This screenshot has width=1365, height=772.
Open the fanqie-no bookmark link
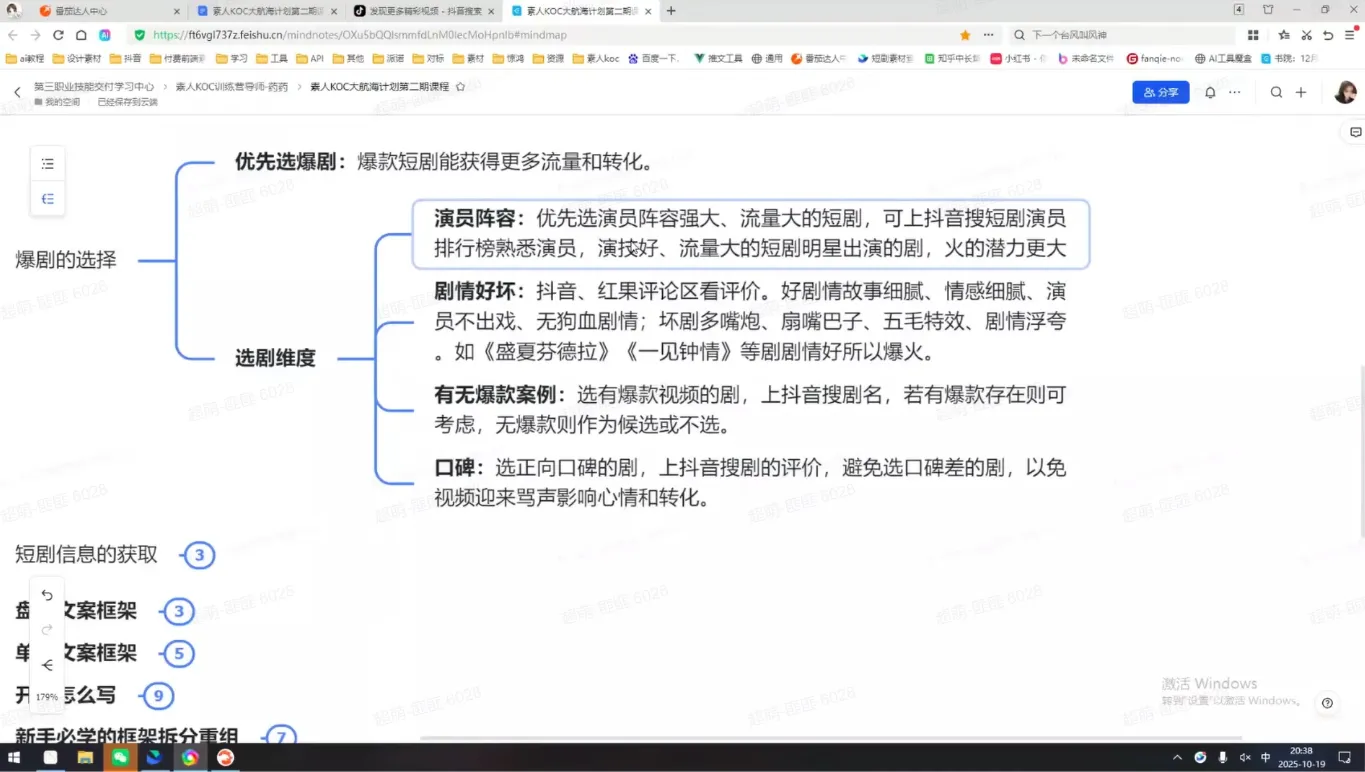[x=1155, y=57]
